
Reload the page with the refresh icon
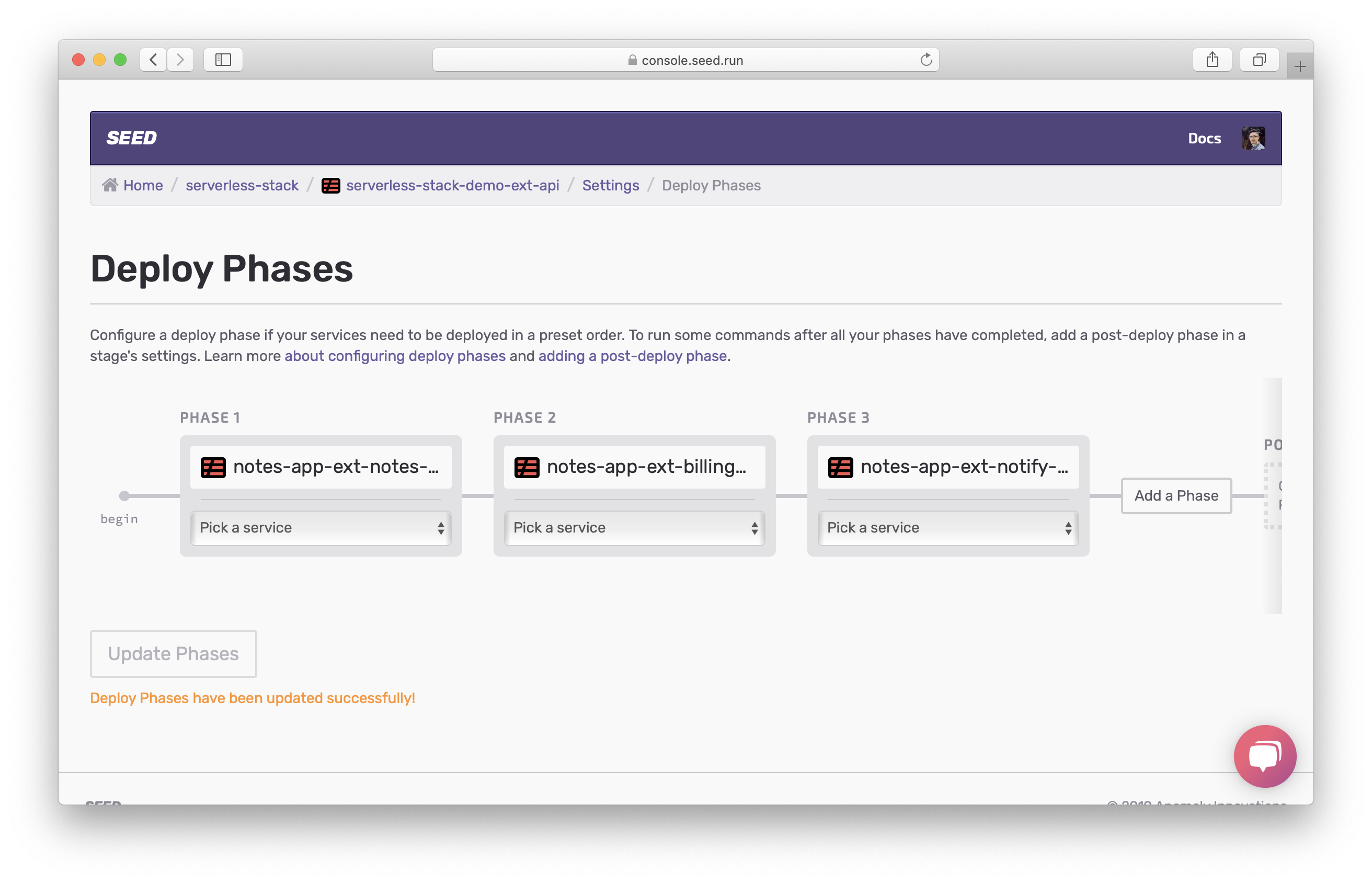[x=925, y=60]
